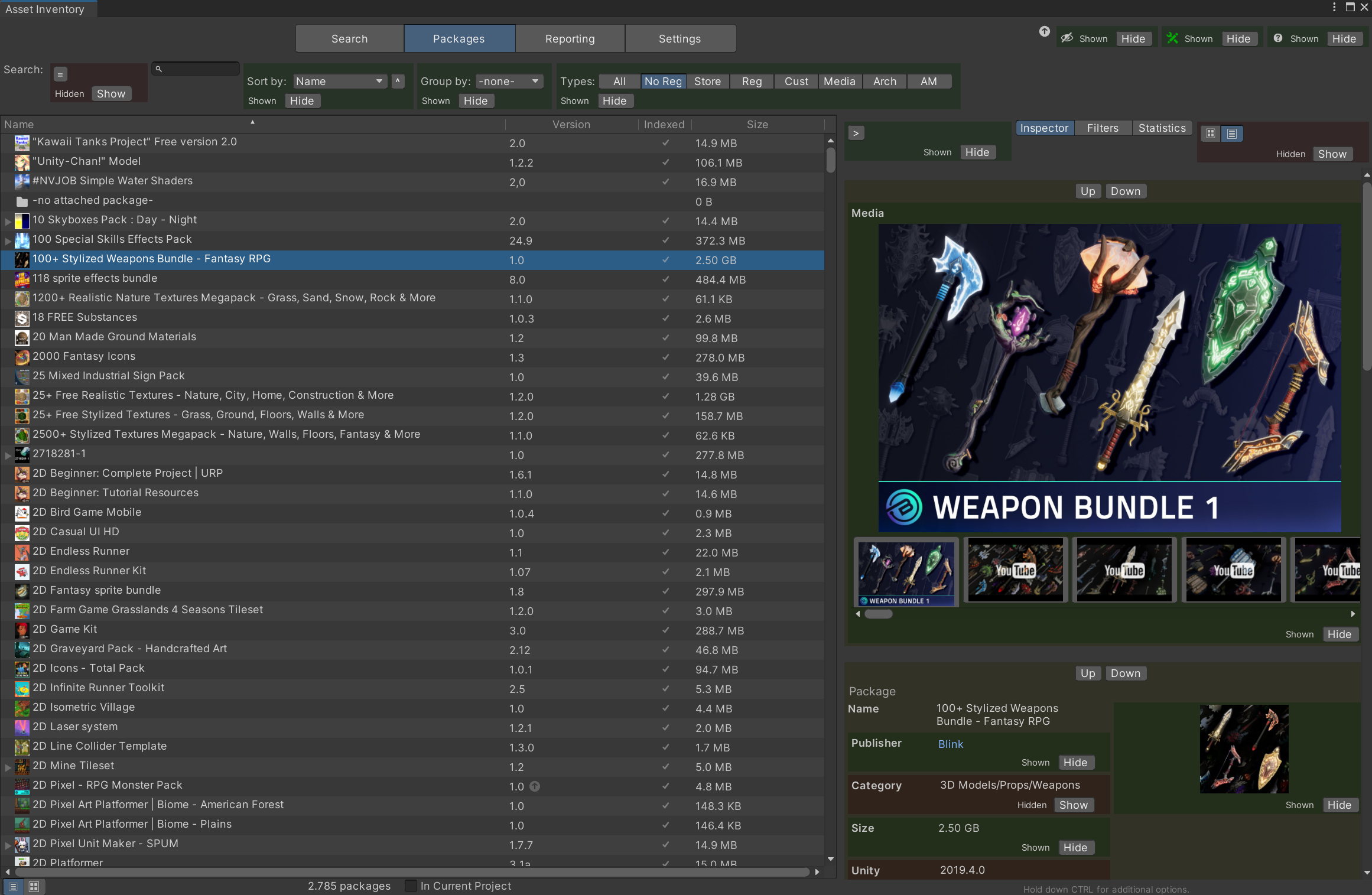Click the Unity-Chan Model package icon

click(x=22, y=162)
